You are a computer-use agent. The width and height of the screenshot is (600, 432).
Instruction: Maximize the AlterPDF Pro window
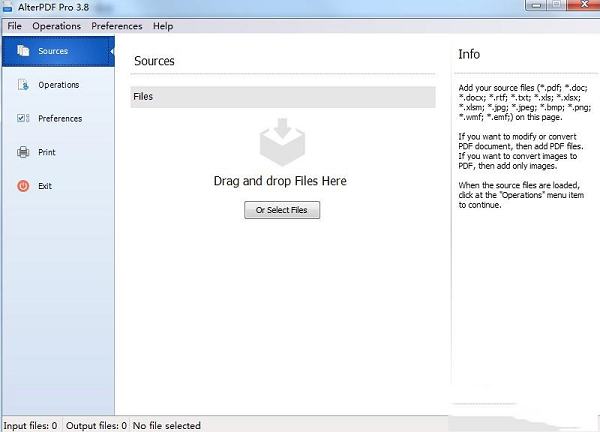(x=557, y=5)
